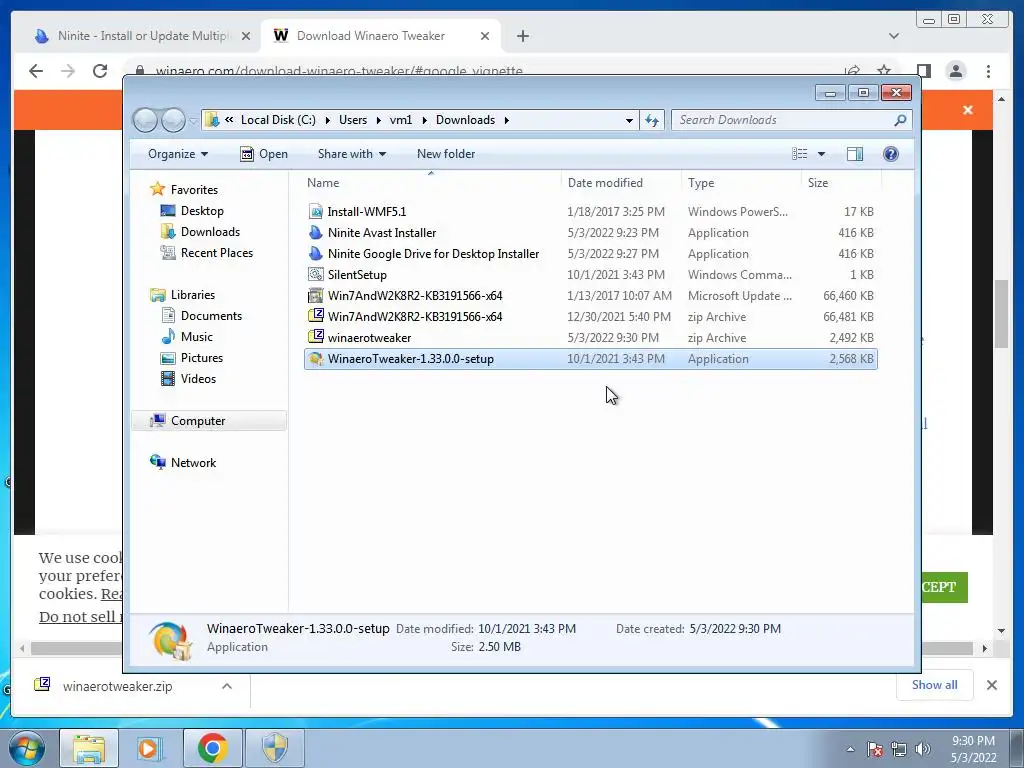Click webpage vertical scrollbar thumb
Image resolution: width=1024 pixels, height=768 pixels.
tap(1002, 315)
